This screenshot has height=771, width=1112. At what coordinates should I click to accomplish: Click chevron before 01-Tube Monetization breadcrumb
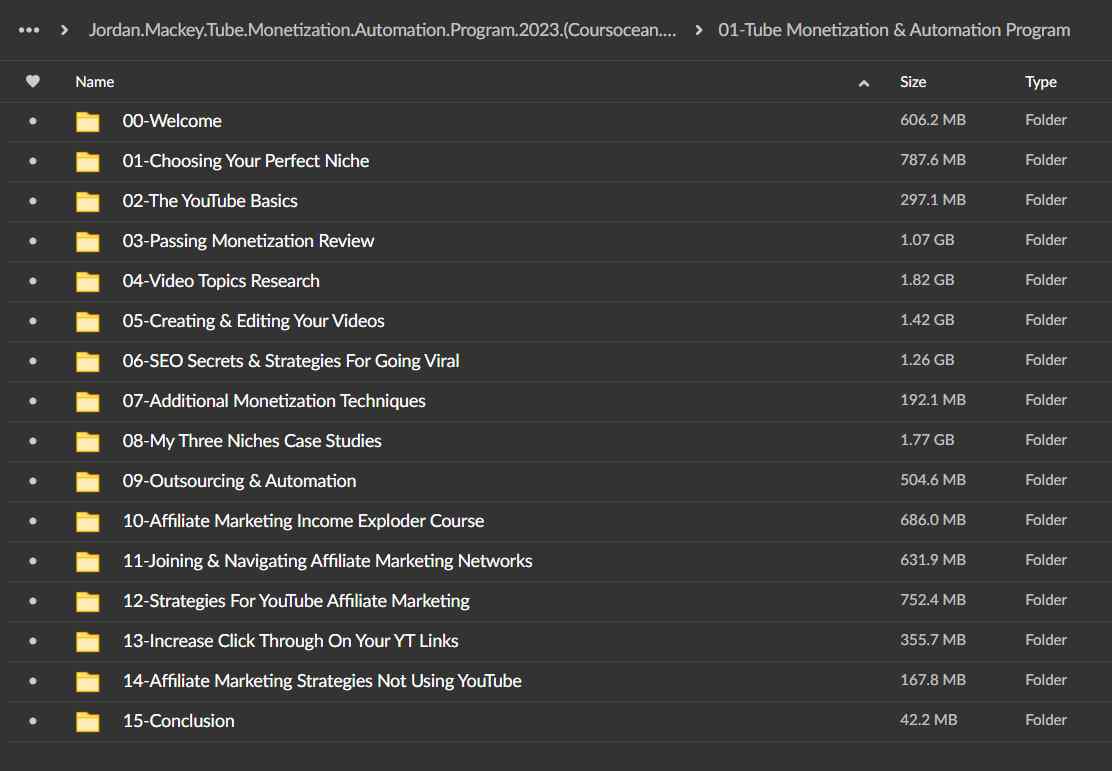[699, 30]
